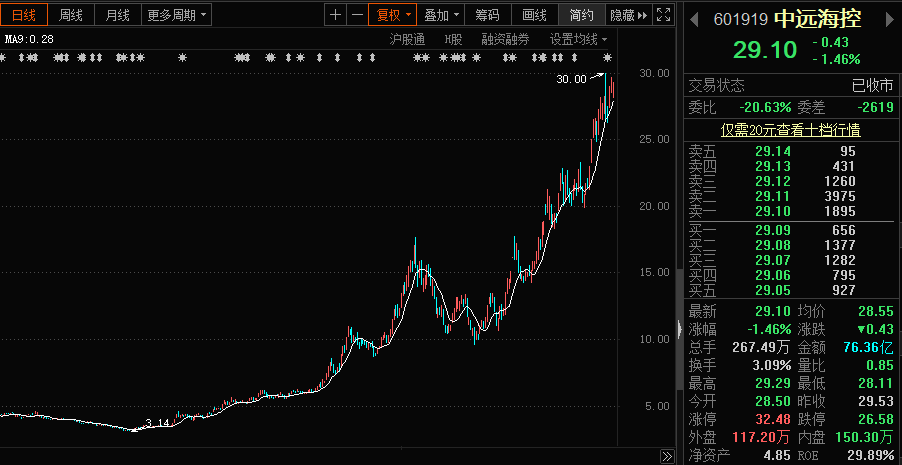Open the 设置均线 settings dropdown

coord(578,39)
